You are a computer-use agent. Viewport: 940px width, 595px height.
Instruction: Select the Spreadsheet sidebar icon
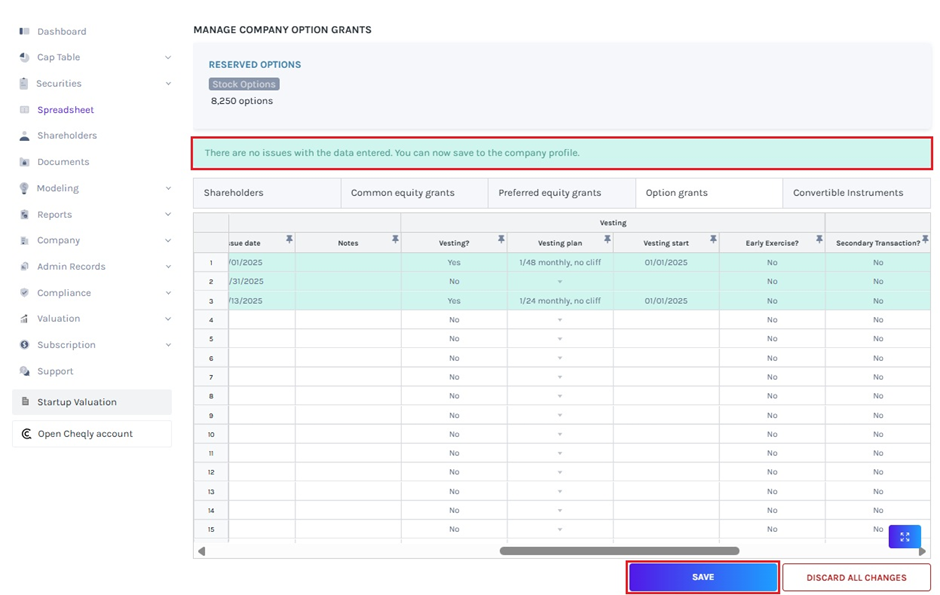pos(24,109)
